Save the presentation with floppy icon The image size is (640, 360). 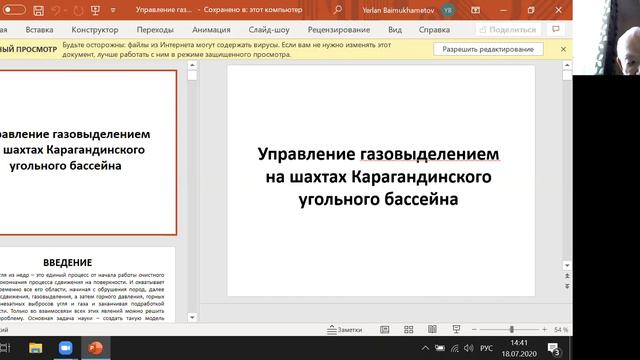(38, 11)
